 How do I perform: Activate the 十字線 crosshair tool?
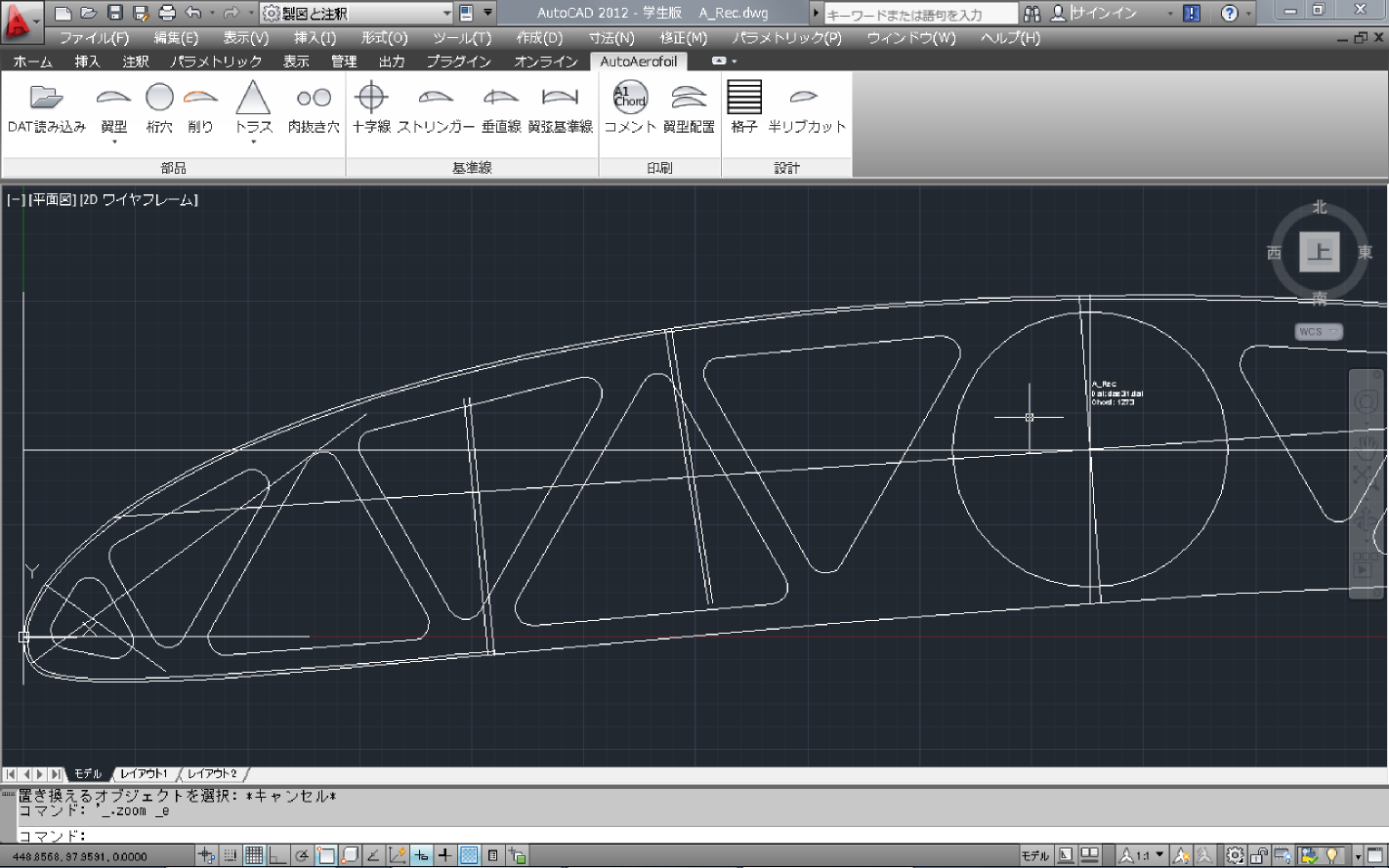point(371,97)
